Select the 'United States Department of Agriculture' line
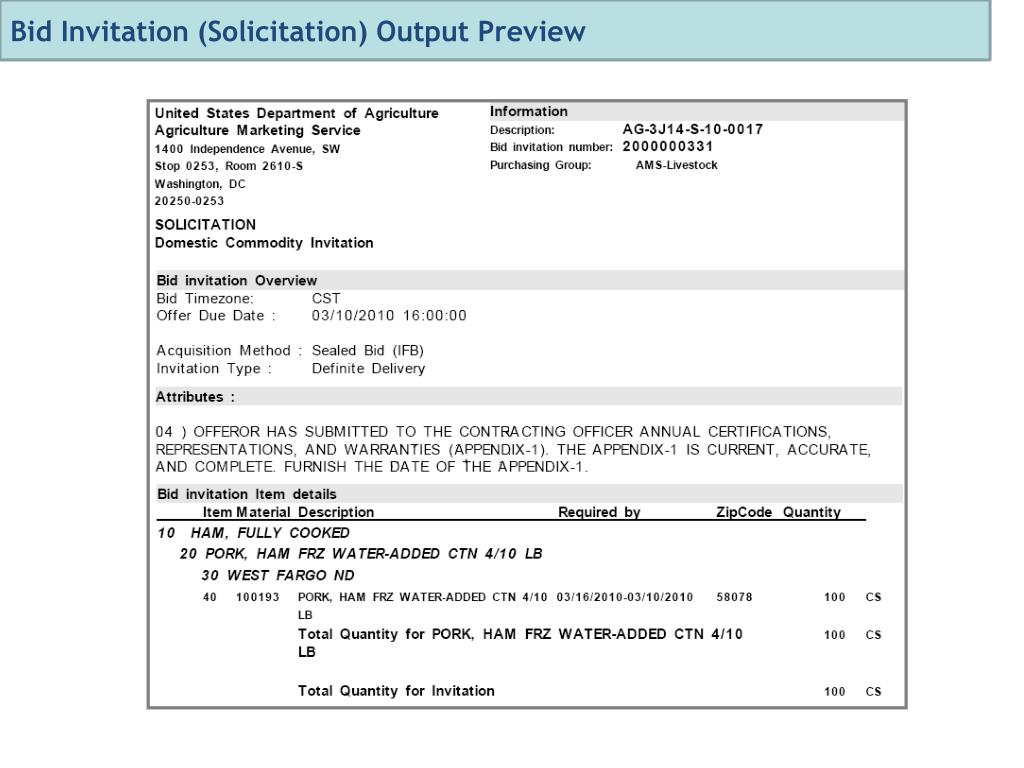Screen dimensions: 1024x768 [x=296, y=113]
